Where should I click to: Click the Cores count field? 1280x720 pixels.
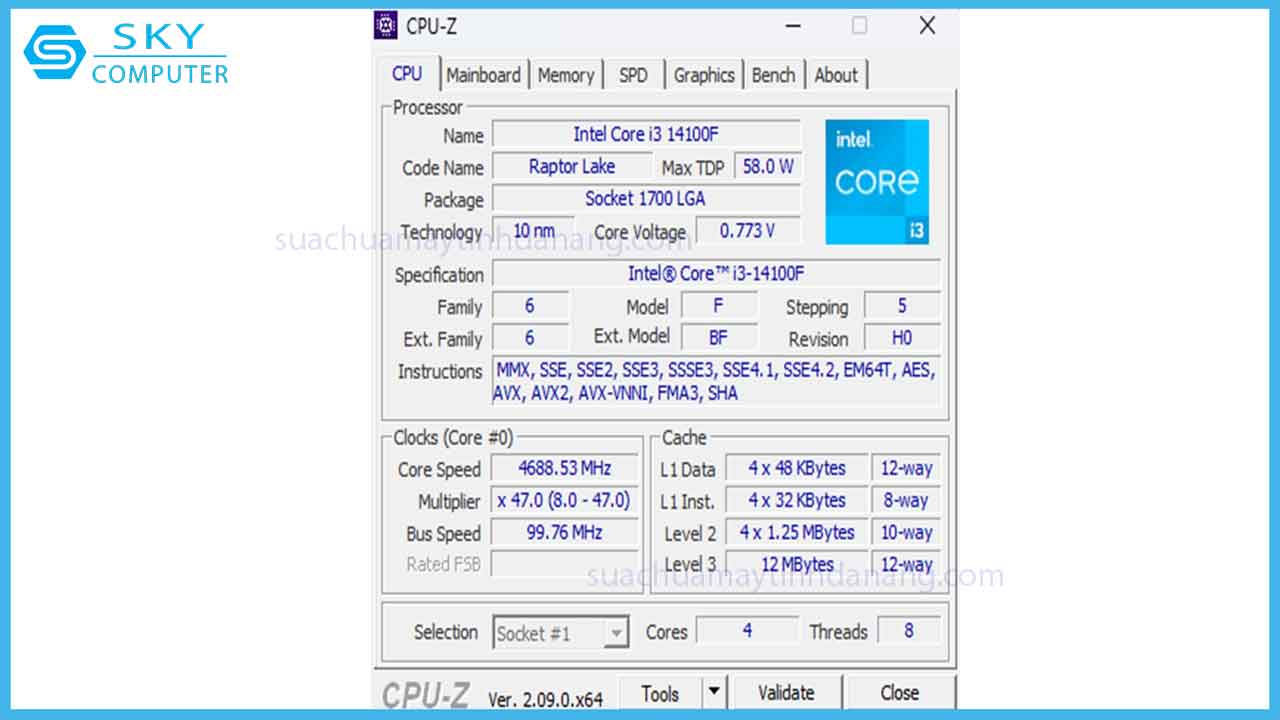tap(747, 631)
